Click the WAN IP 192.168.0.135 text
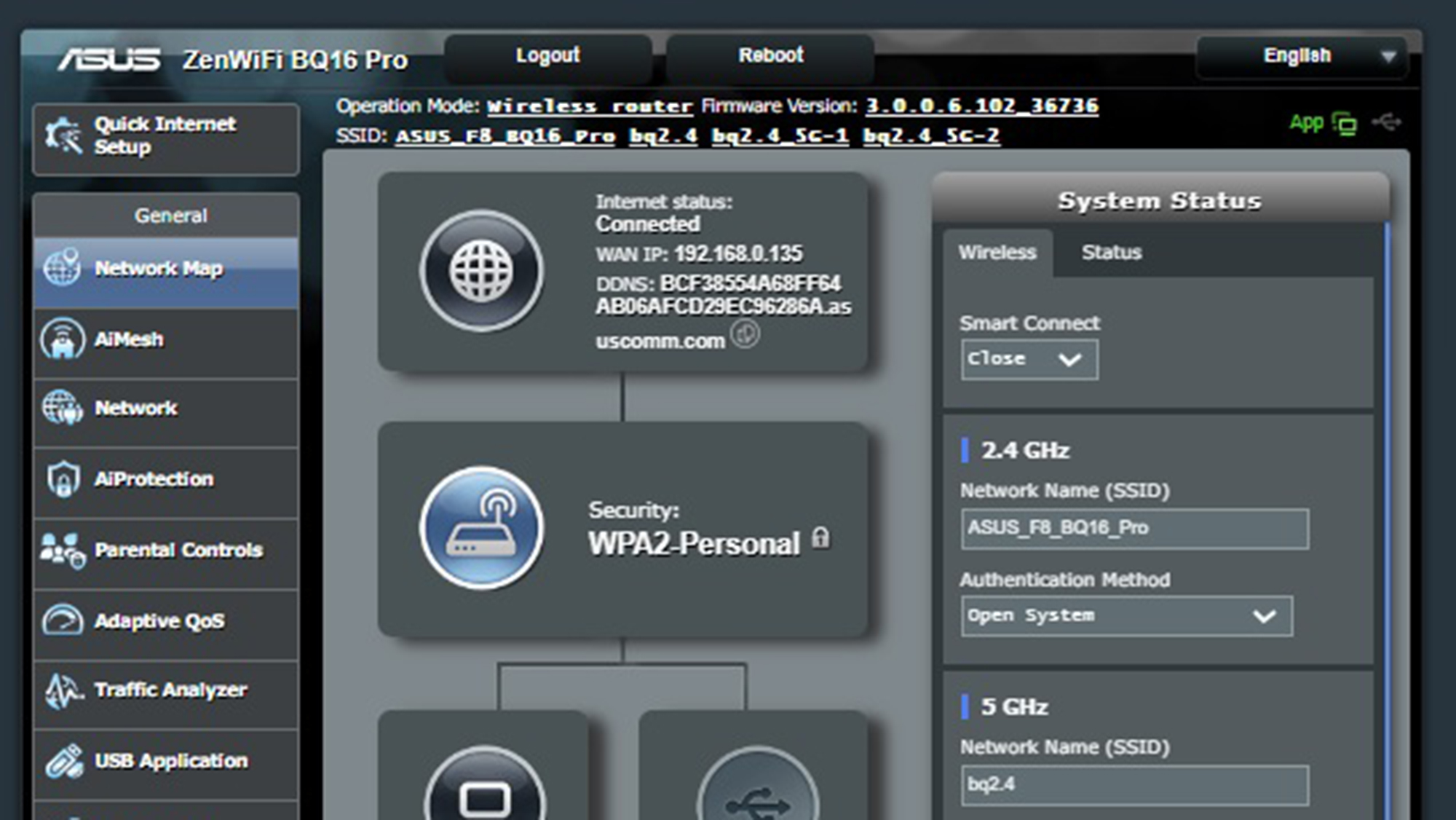The height and width of the screenshot is (820, 1456). [x=738, y=253]
